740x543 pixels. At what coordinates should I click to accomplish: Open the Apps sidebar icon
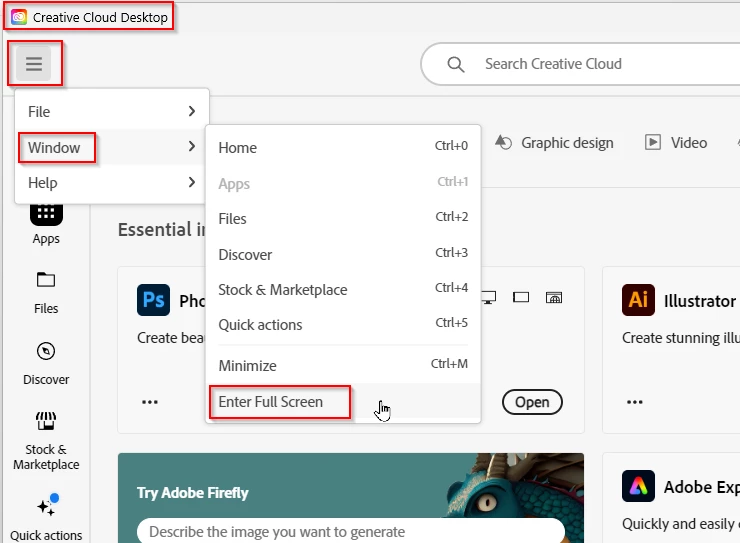(x=46, y=216)
